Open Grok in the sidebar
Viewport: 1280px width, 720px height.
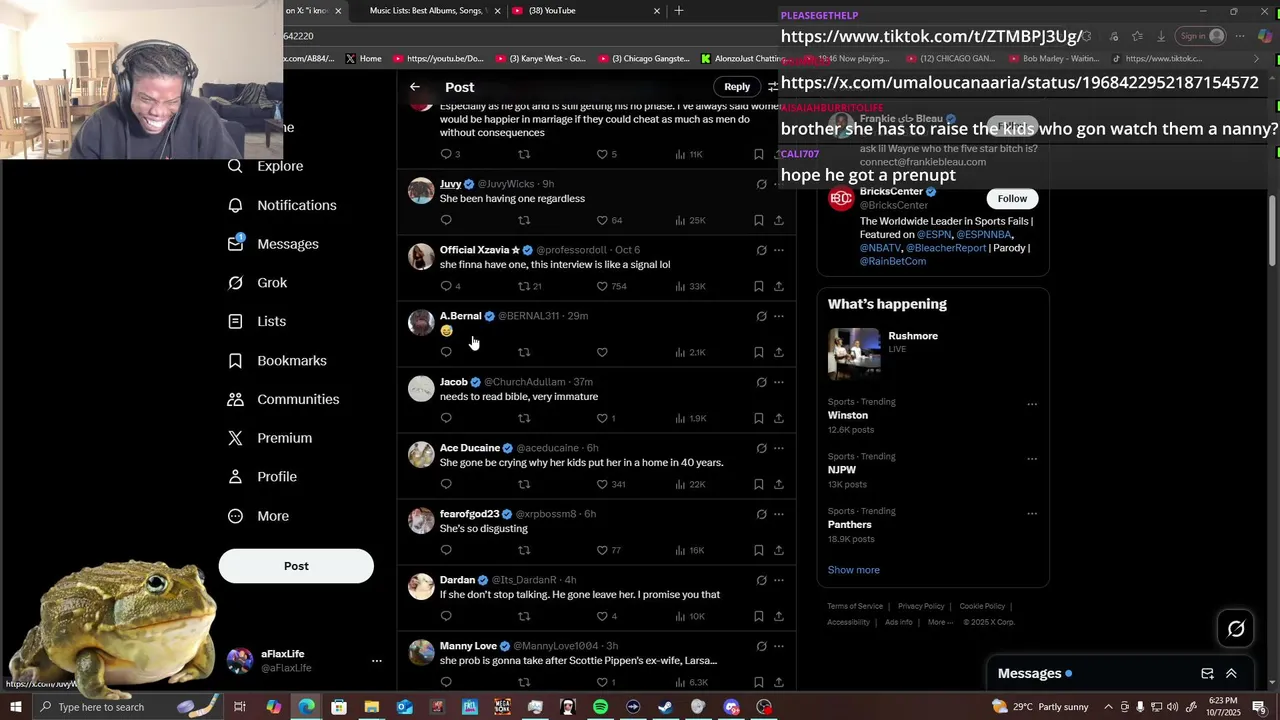pos(257,283)
